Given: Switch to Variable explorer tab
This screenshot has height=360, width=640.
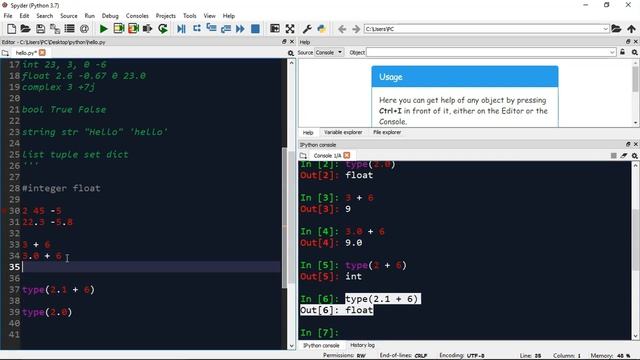Looking at the screenshot, I should (343, 132).
